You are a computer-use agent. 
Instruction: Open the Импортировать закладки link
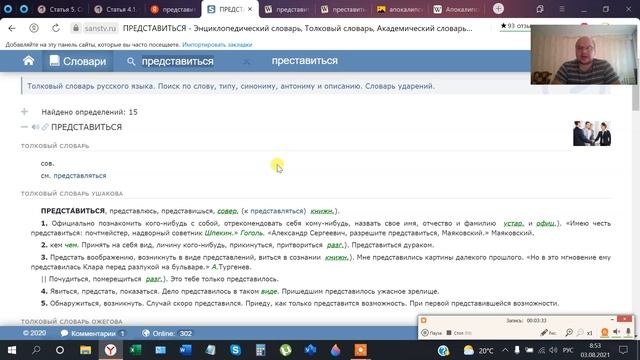tap(217, 44)
